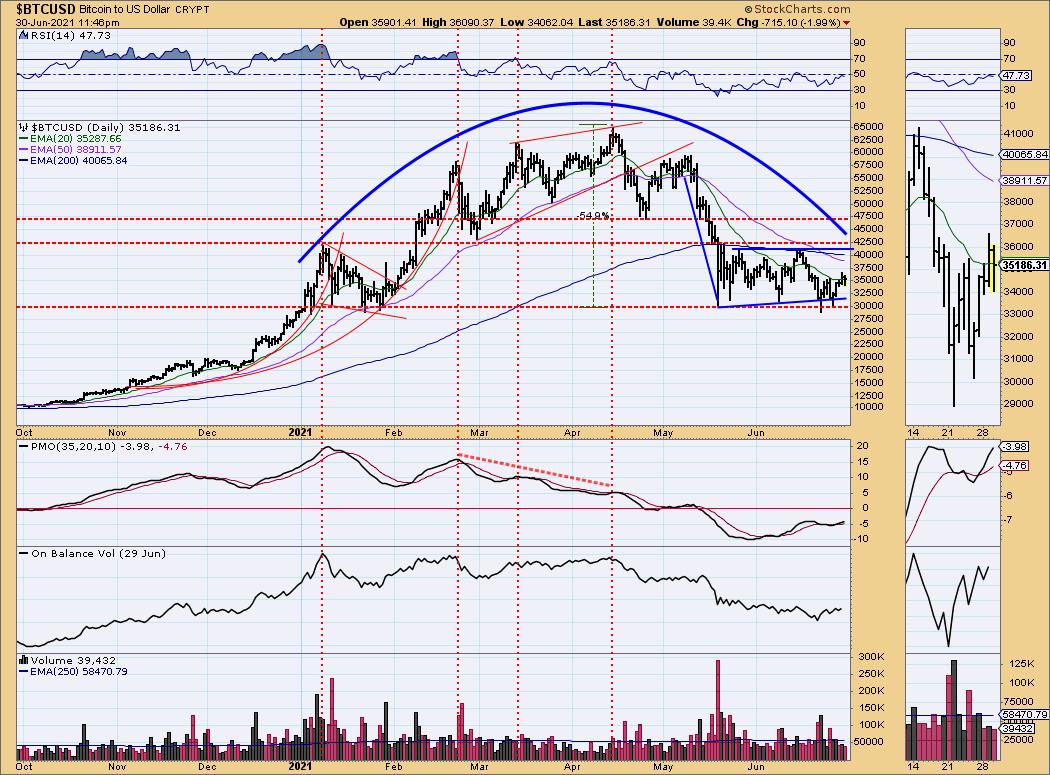Viewport: 1050px width, 775px height.
Task: Click the boxed 35186.31 last price tag
Action: pos(1025,265)
